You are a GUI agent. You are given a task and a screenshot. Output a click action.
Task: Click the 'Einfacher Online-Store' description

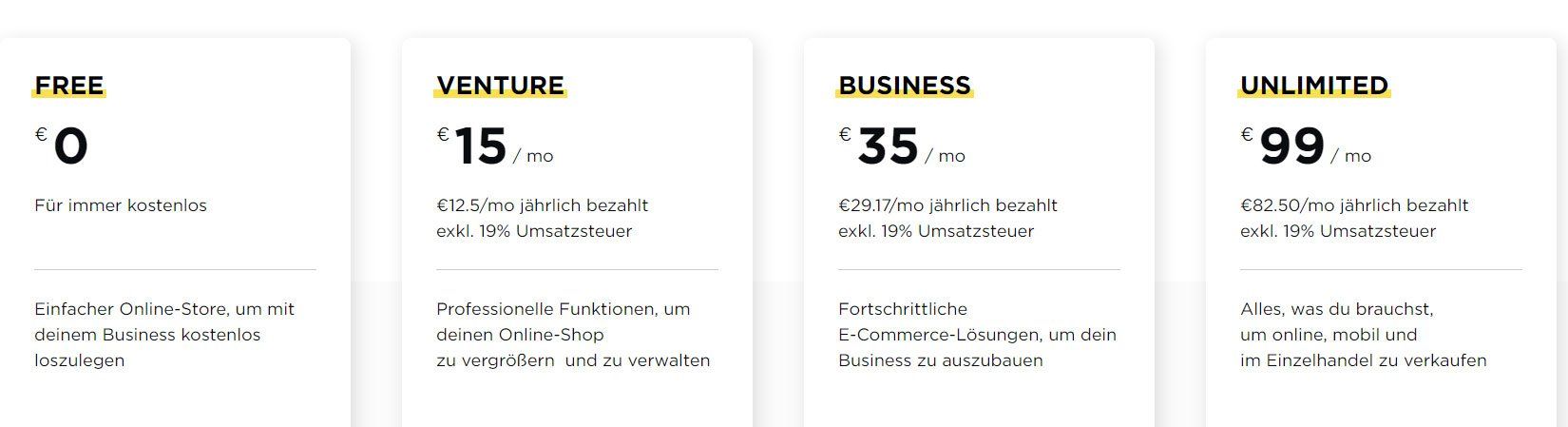click(x=164, y=335)
